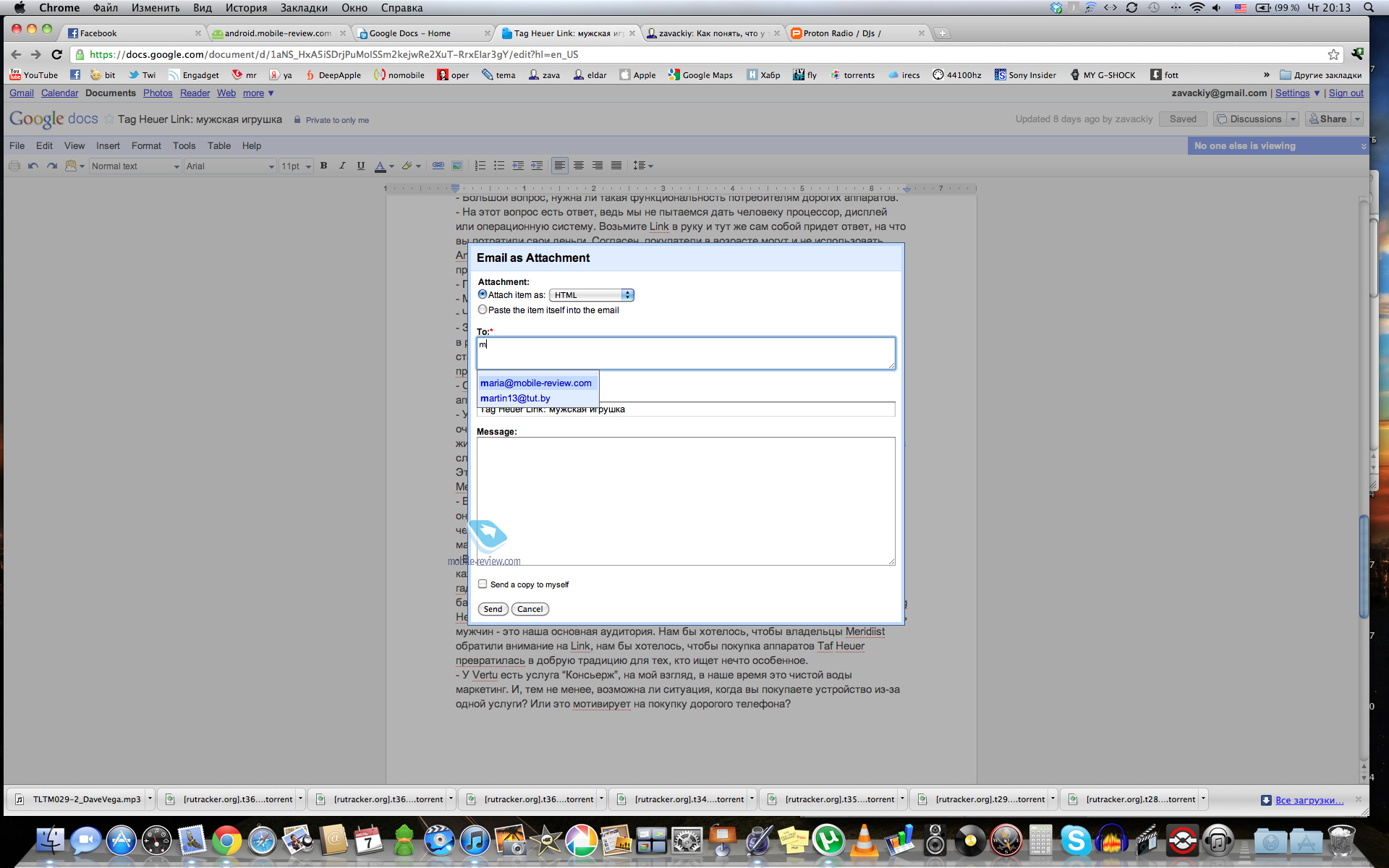
Task: Click the Print icon in Docs toolbar
Action: coord(14,166)
